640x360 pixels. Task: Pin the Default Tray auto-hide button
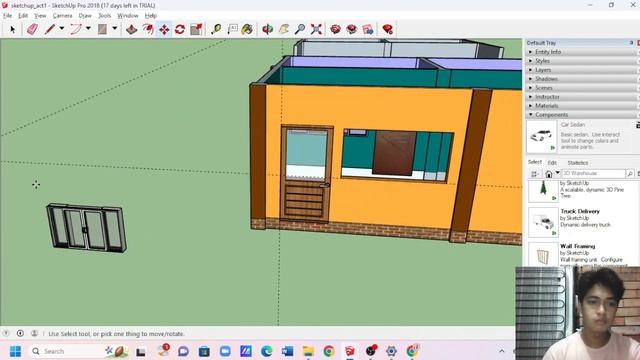(x=631, y=42)
